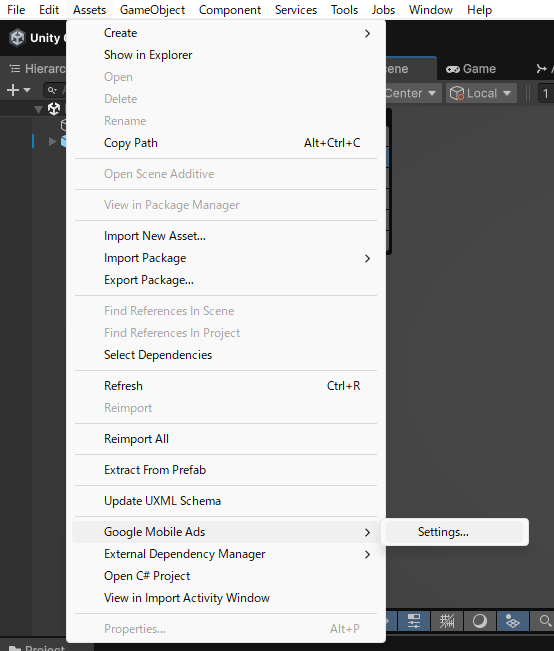Click the shaded sphere draw mode icon
Screen dimensions: 554x651
[x=480, y=621]
